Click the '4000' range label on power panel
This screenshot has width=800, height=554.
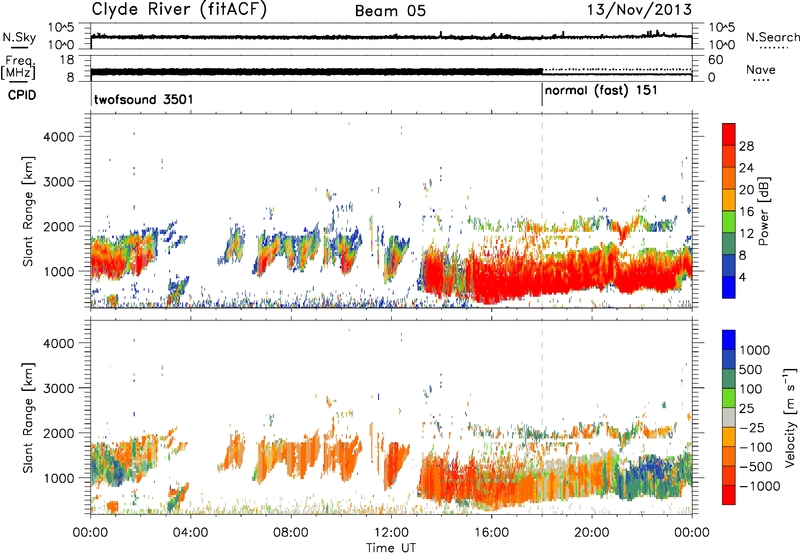pos(58,137)
